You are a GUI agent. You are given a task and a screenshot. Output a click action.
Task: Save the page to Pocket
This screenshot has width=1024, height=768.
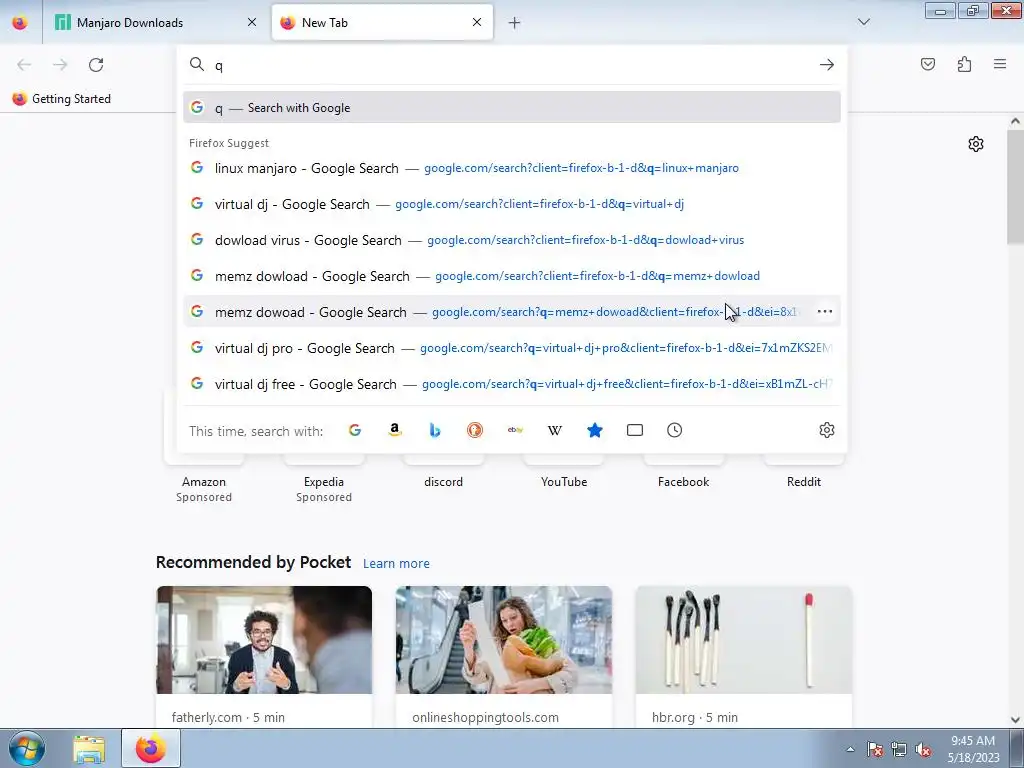928,64
